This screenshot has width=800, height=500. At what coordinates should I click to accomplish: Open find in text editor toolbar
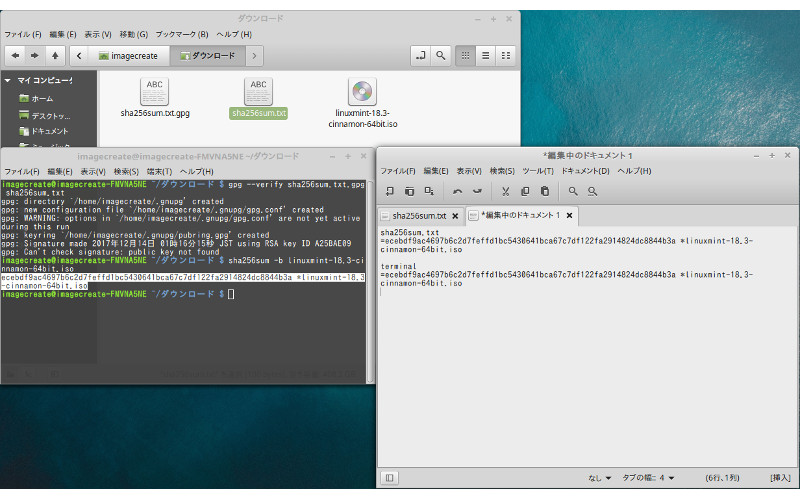click(573, 191)
